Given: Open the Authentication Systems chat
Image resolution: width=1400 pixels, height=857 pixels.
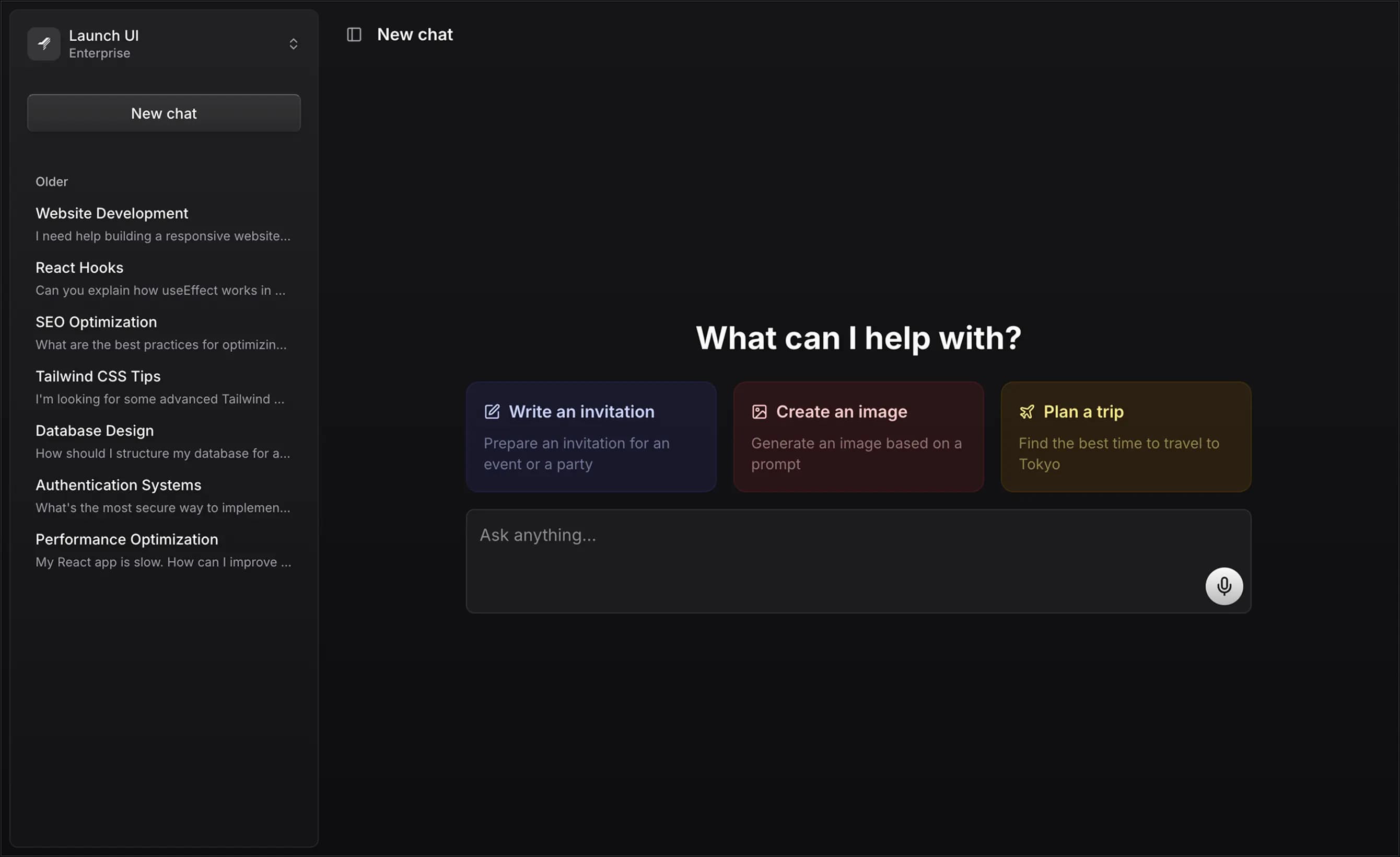Looking at the screenshot, I should pyautogui.click(x=164, y=495).
